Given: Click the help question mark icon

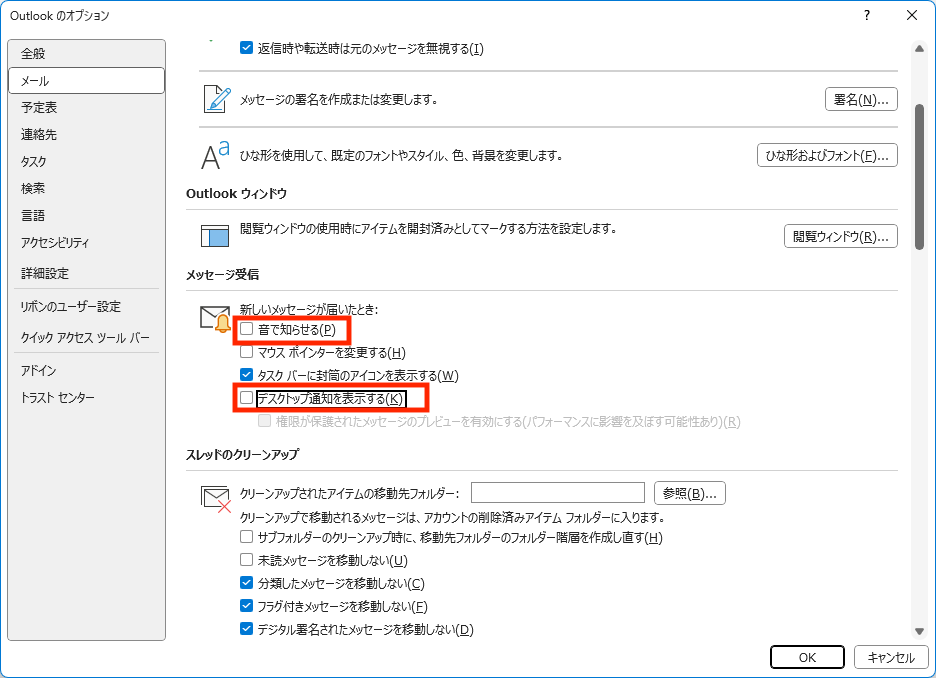Looking at the screenshot, I should [866, 15].
